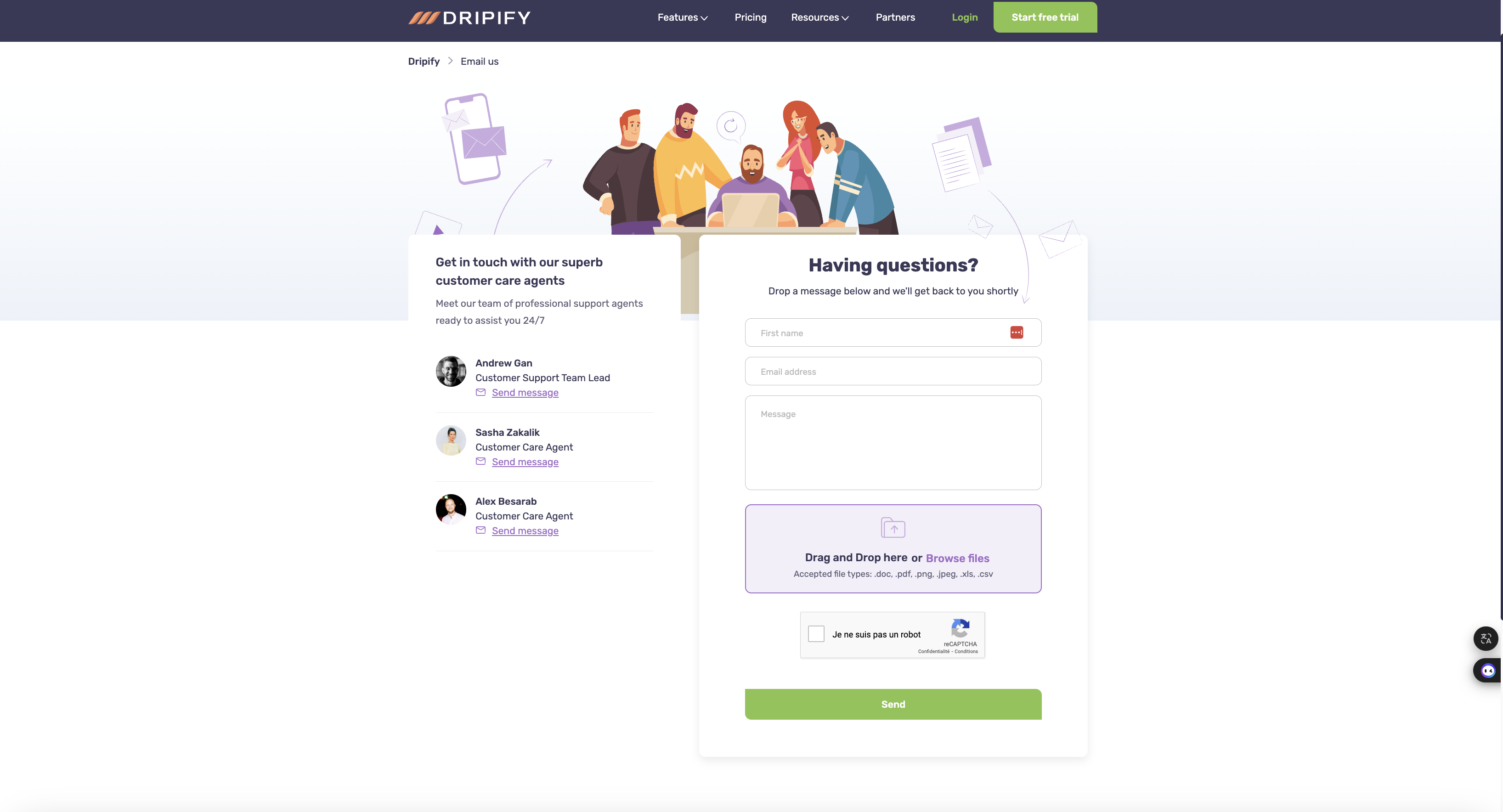Click the email icon next to Sasha Zakalik
This screenshot has width=1503, height=812.
coord(481,462)
